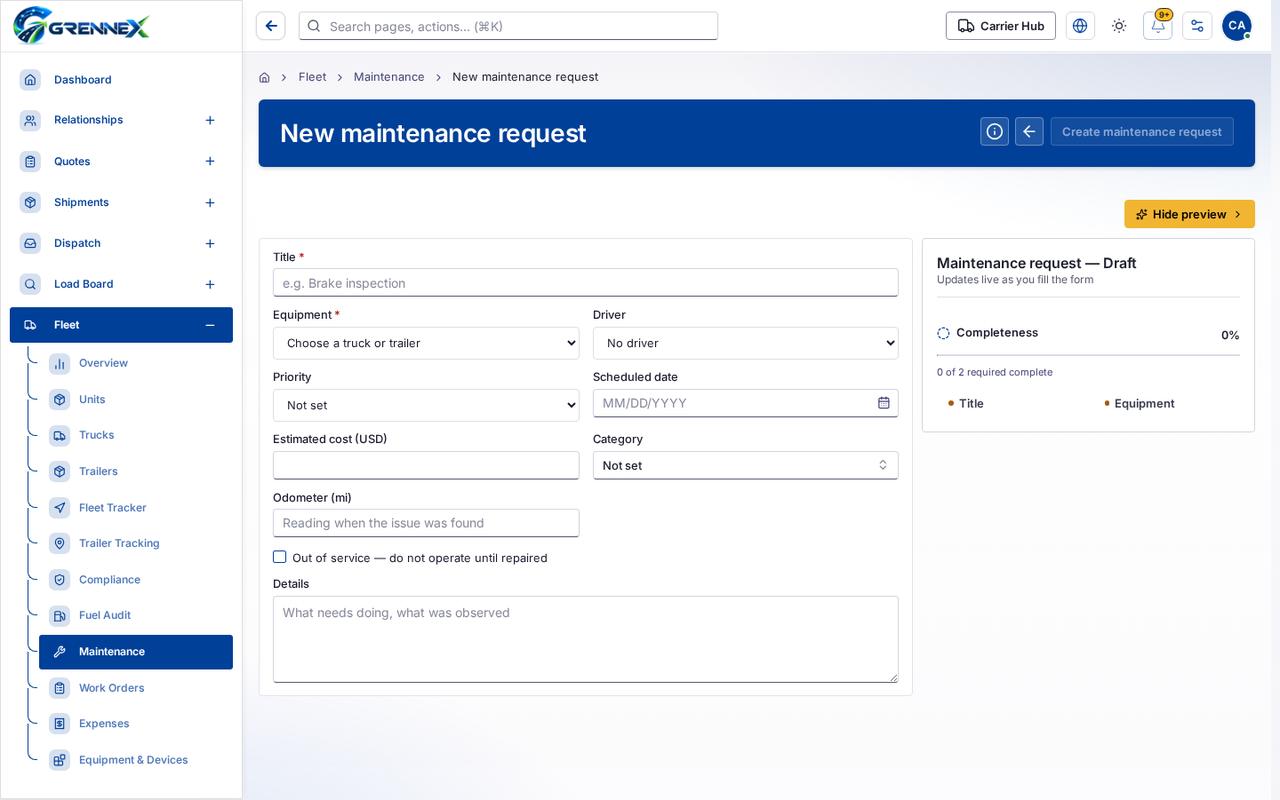Click the back arrow in the blue header
This screenshot has width=1280, height=800.
click(x=1029, y=131)
